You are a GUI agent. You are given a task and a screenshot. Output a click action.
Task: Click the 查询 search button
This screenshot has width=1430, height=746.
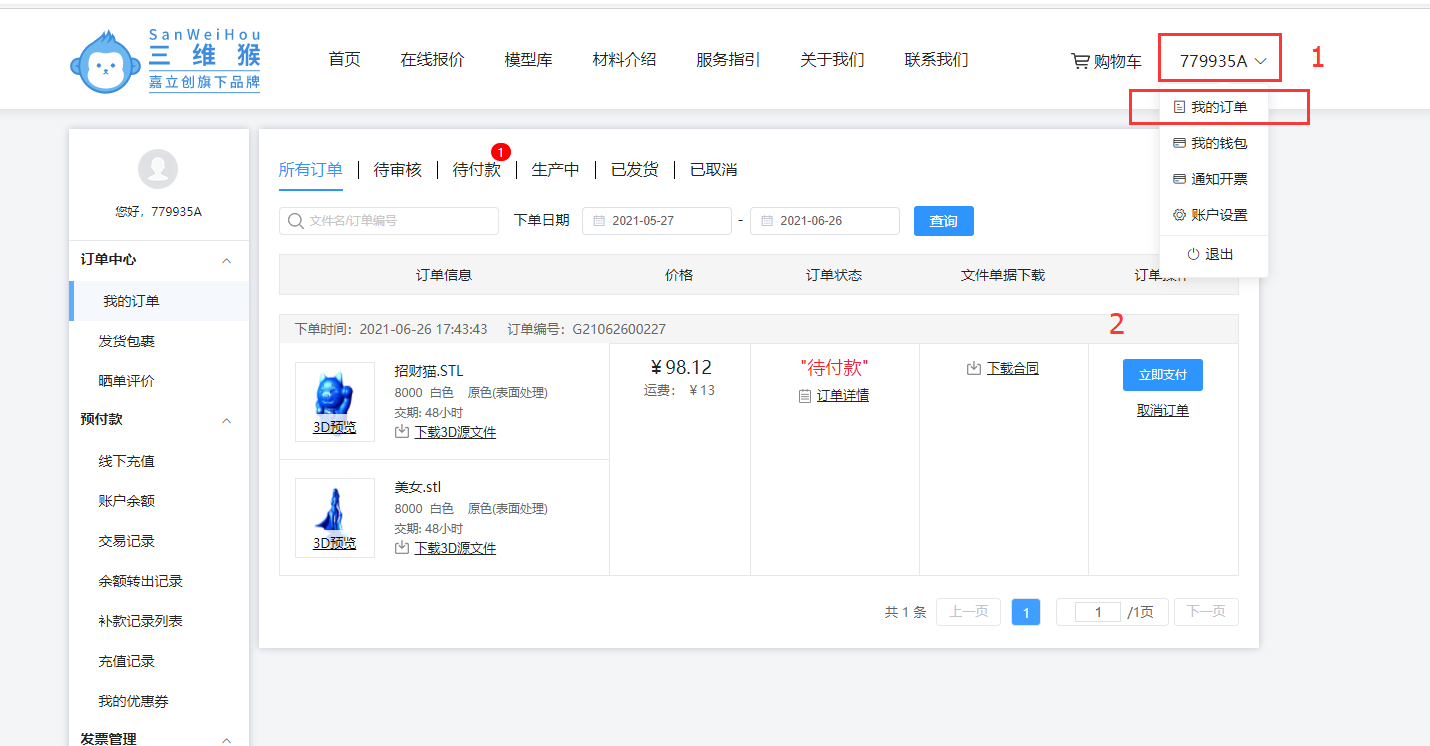(943, 221)
